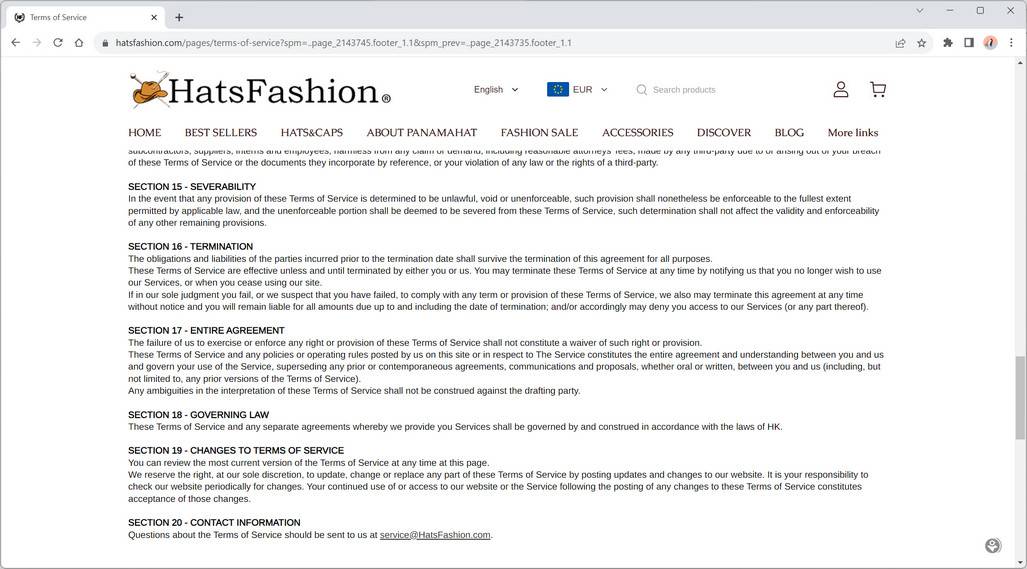
Task: Toggle the browser side panel icon
Action: [969, 43]
